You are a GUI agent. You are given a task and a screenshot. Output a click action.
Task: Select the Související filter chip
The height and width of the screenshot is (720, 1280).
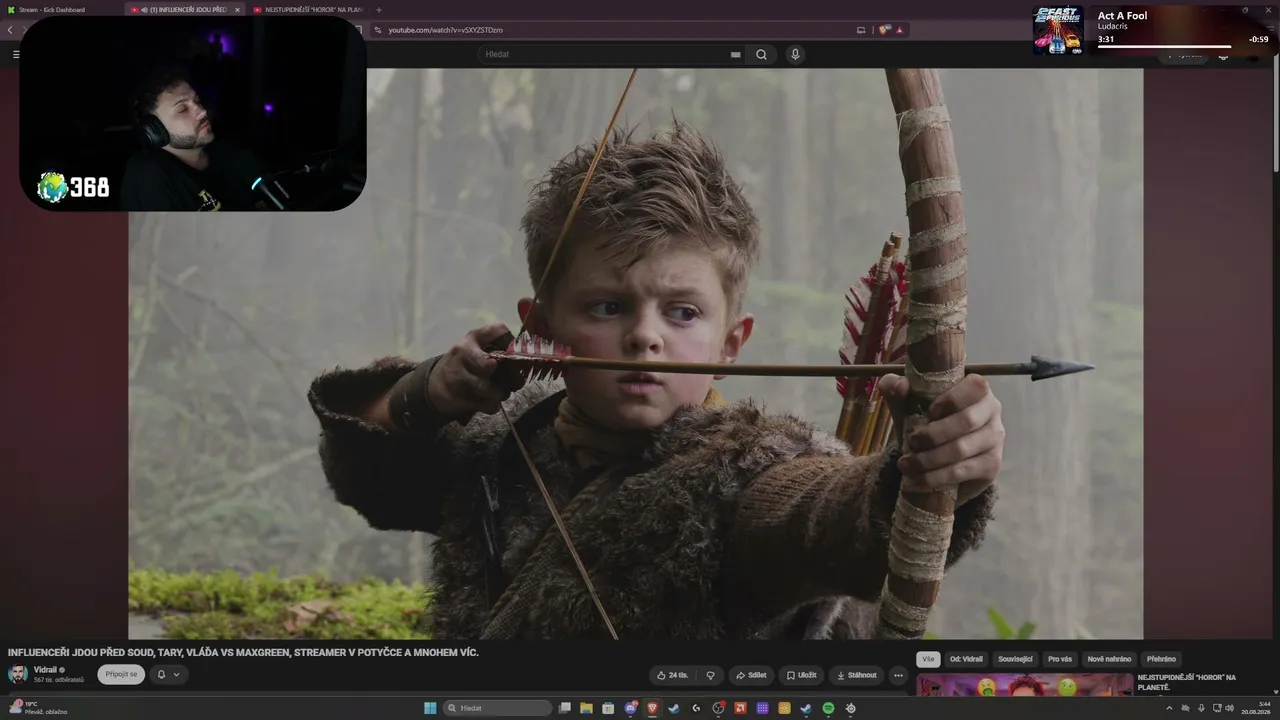click(1015, 659)
